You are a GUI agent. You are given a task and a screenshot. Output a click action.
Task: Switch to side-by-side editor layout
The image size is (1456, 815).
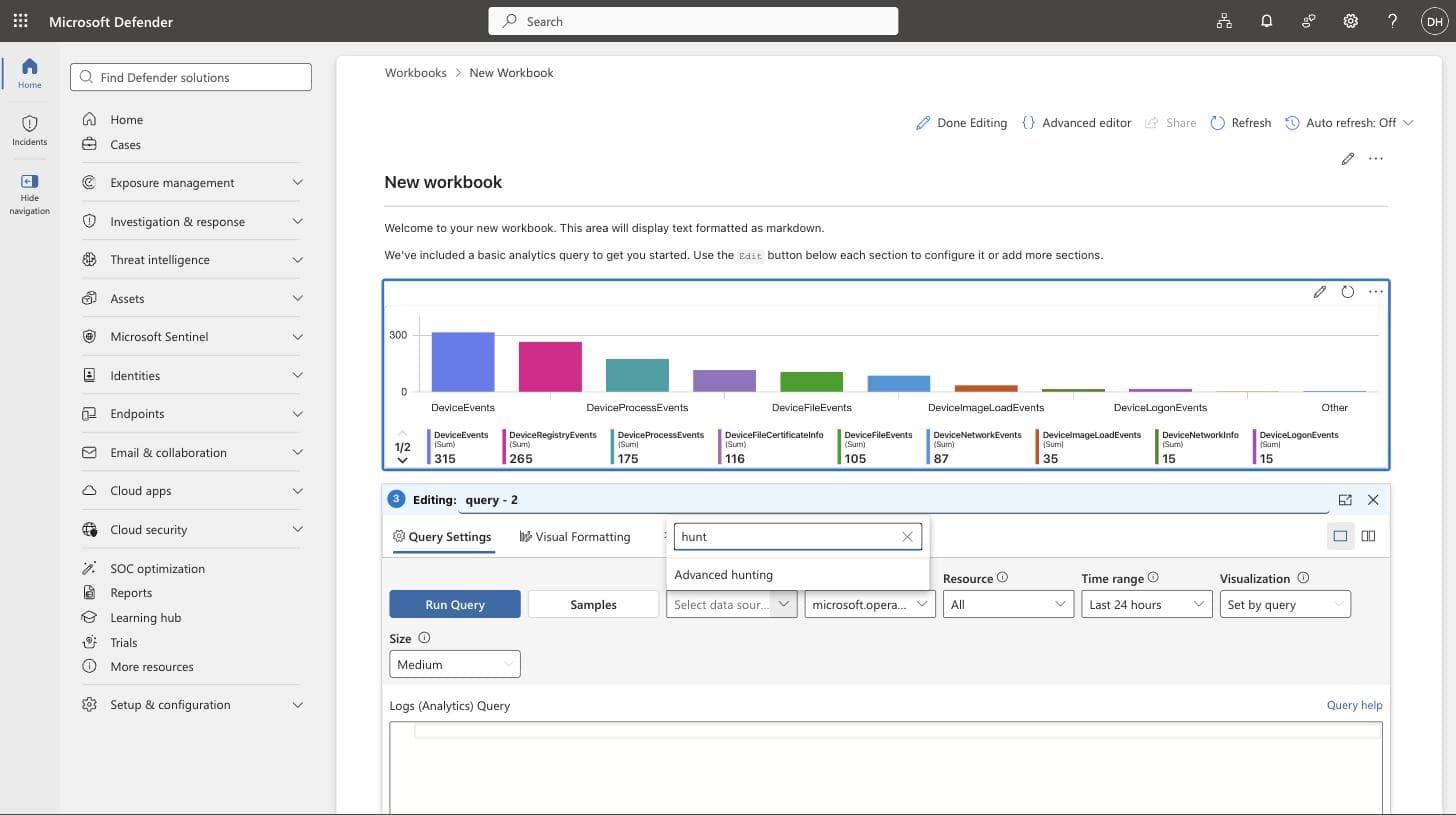pos(1368,536)
